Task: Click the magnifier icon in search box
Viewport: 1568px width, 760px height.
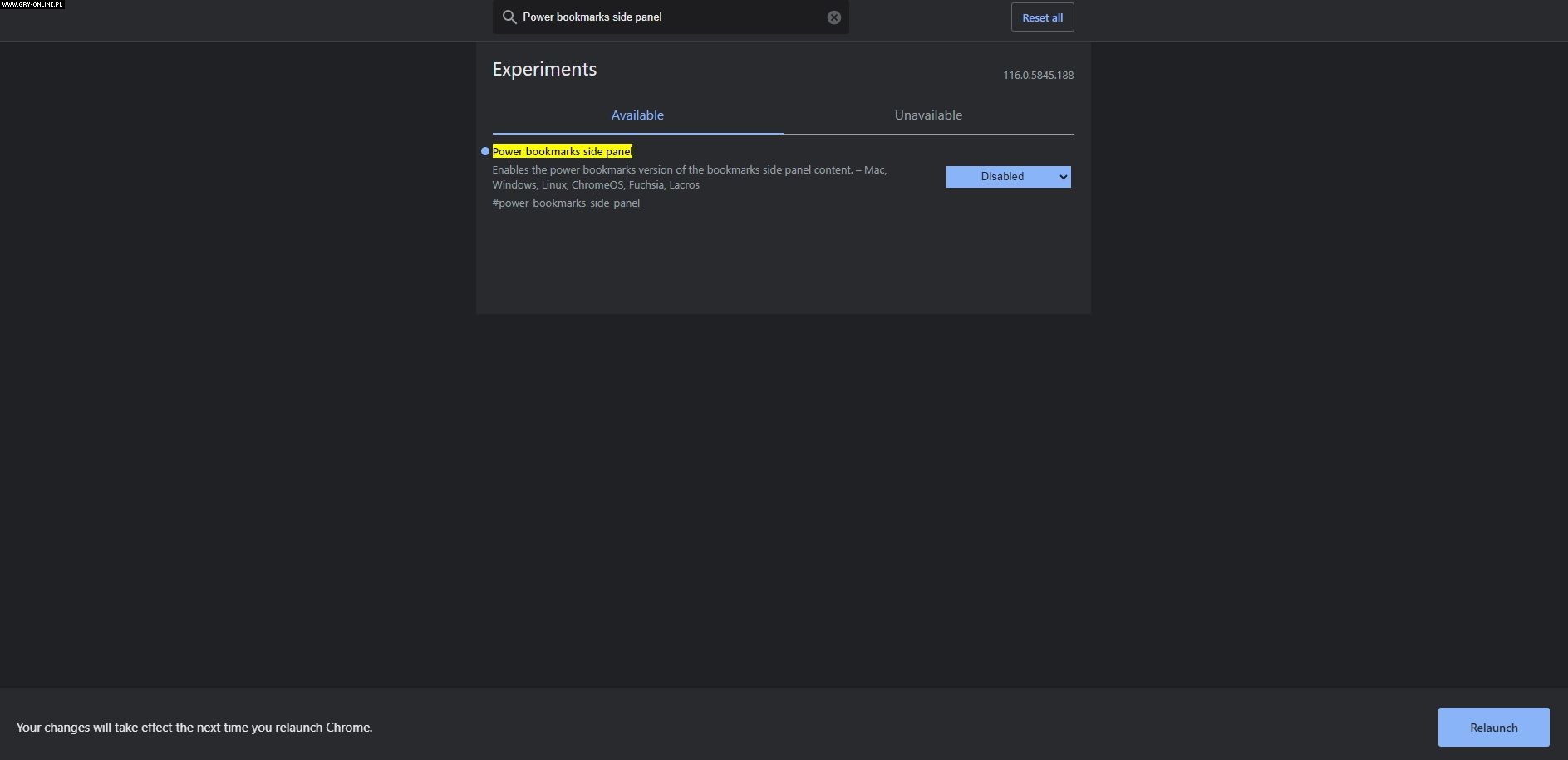Action: tap(509, 17)
